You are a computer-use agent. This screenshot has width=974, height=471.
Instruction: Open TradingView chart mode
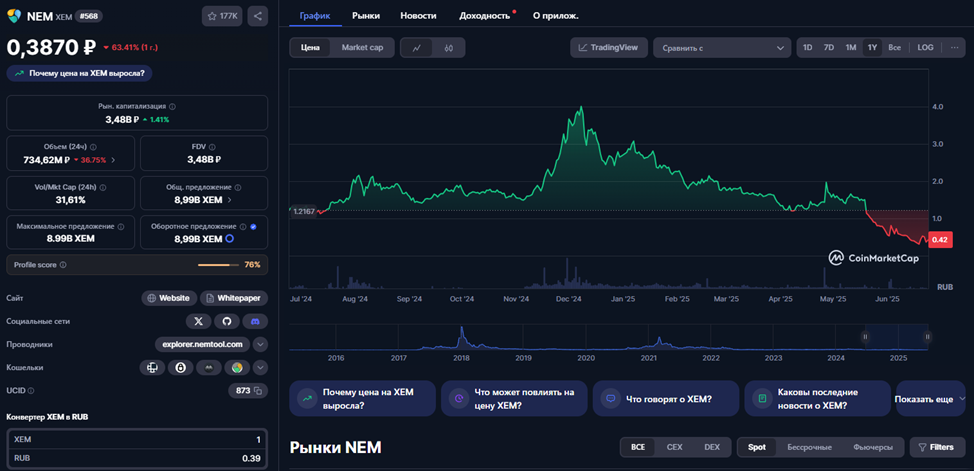click(x=609, y=48)
